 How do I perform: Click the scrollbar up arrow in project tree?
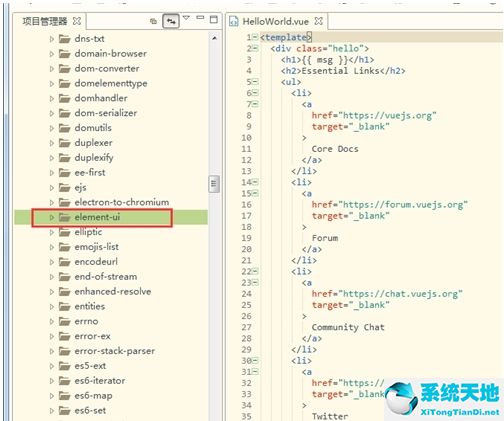click(x=214, y=38)
